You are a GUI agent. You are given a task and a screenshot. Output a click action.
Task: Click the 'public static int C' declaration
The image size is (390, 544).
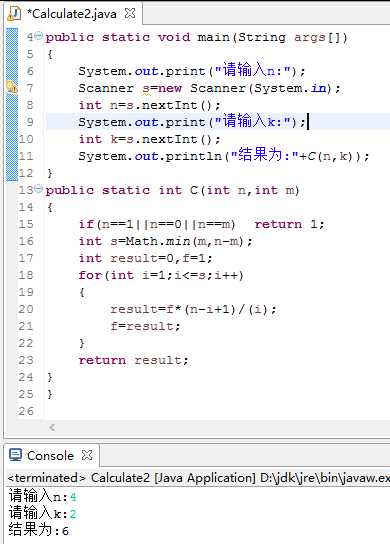(172, 190)
